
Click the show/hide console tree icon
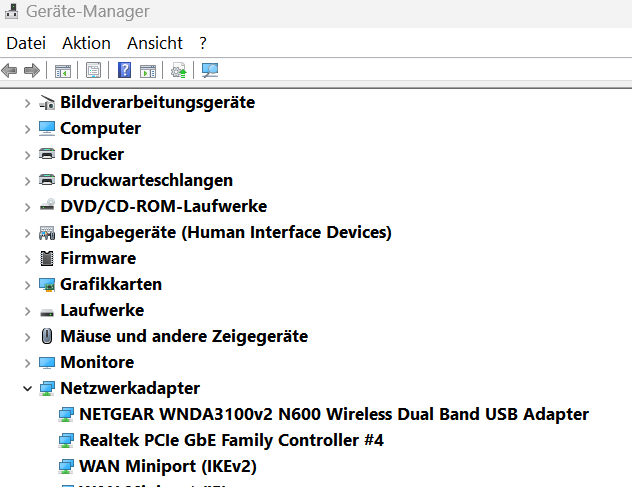pyautogui.click(x=62, y=71)
